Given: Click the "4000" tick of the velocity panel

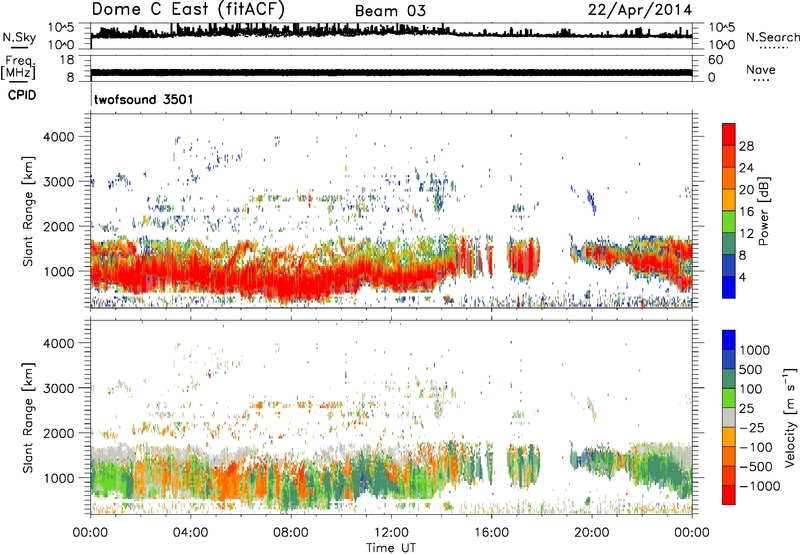Looking at the screenshot, I should (59, 343).
